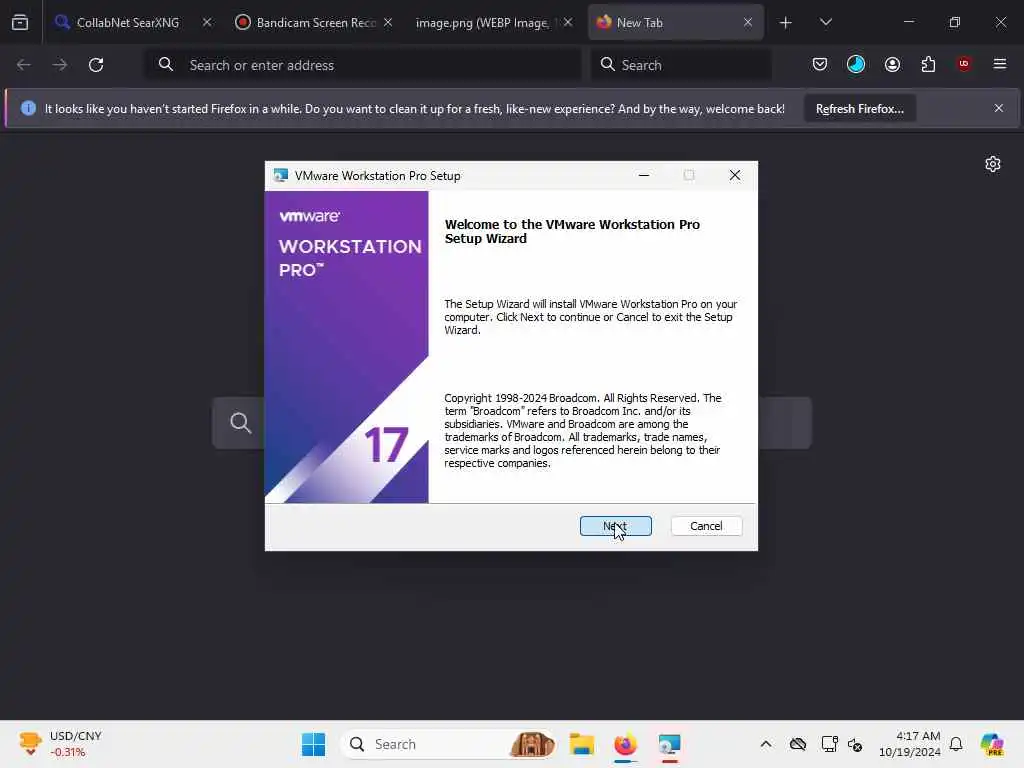Click Next in VMware Setup wizard
The height and width of the screenshot is (768, 1024).
pos(615,526)
